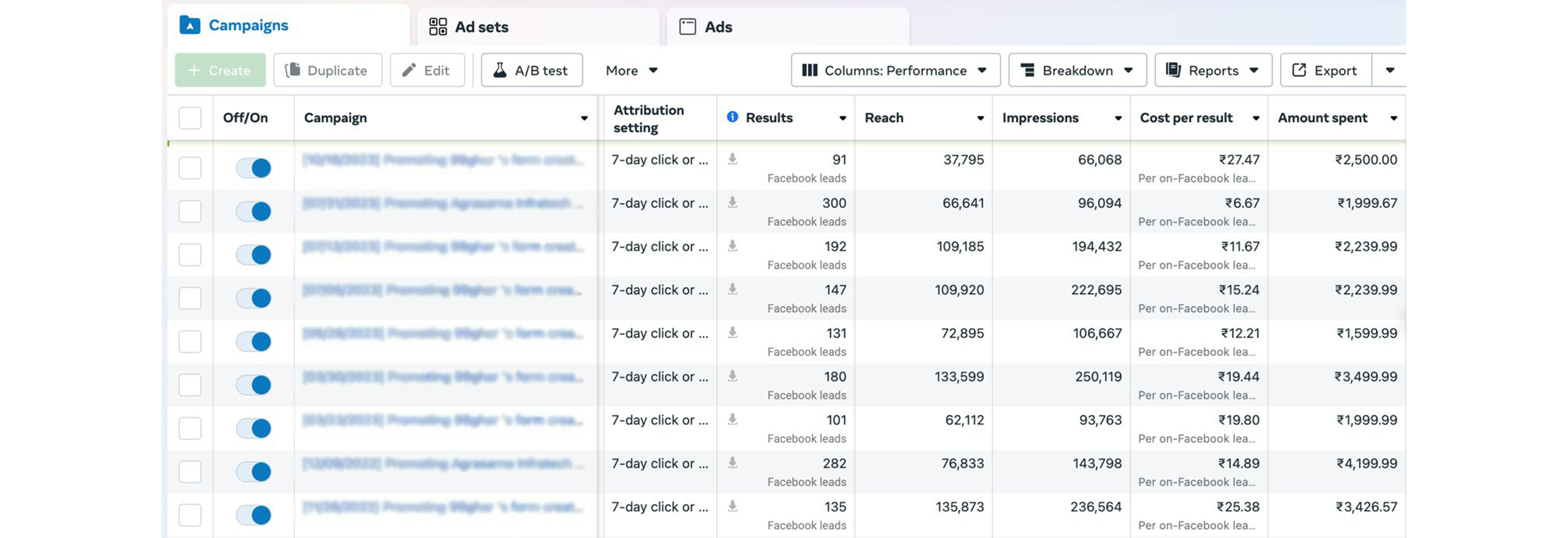Click the info icon beside Results
Viewport: 1568px width, 538px height.
tap(732, 117)
